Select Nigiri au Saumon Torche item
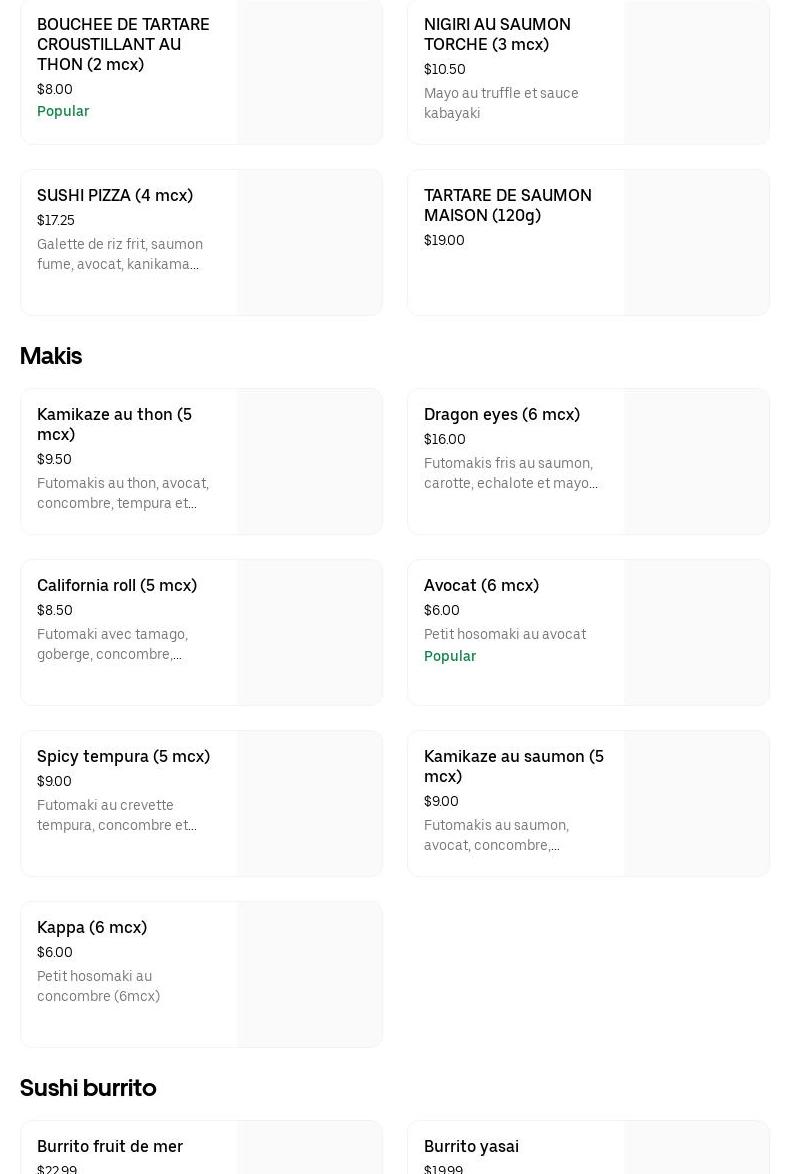The height and width of the screenshot is (1174, 804). coord(497,34)
